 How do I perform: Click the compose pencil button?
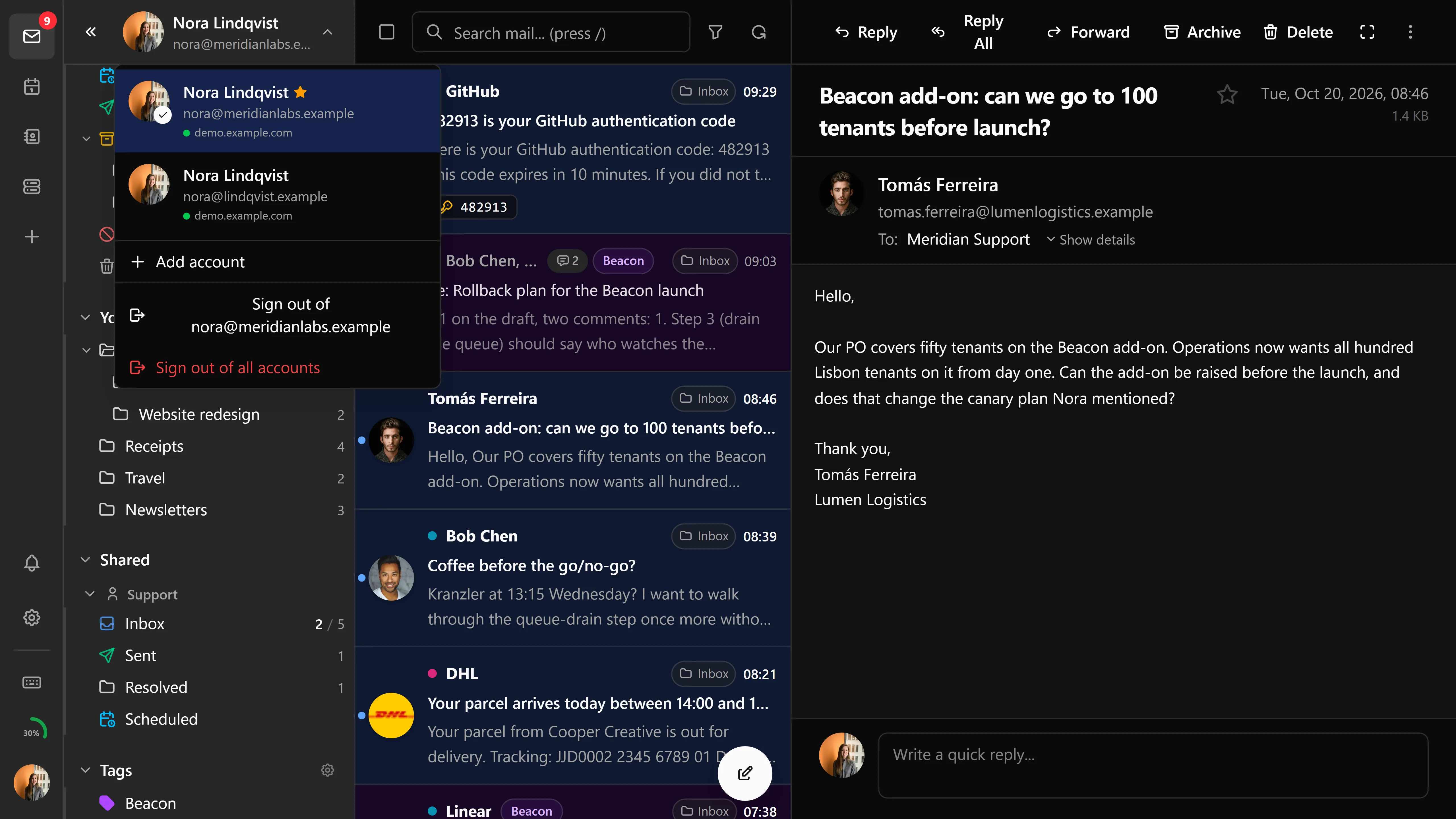(744, 773)
